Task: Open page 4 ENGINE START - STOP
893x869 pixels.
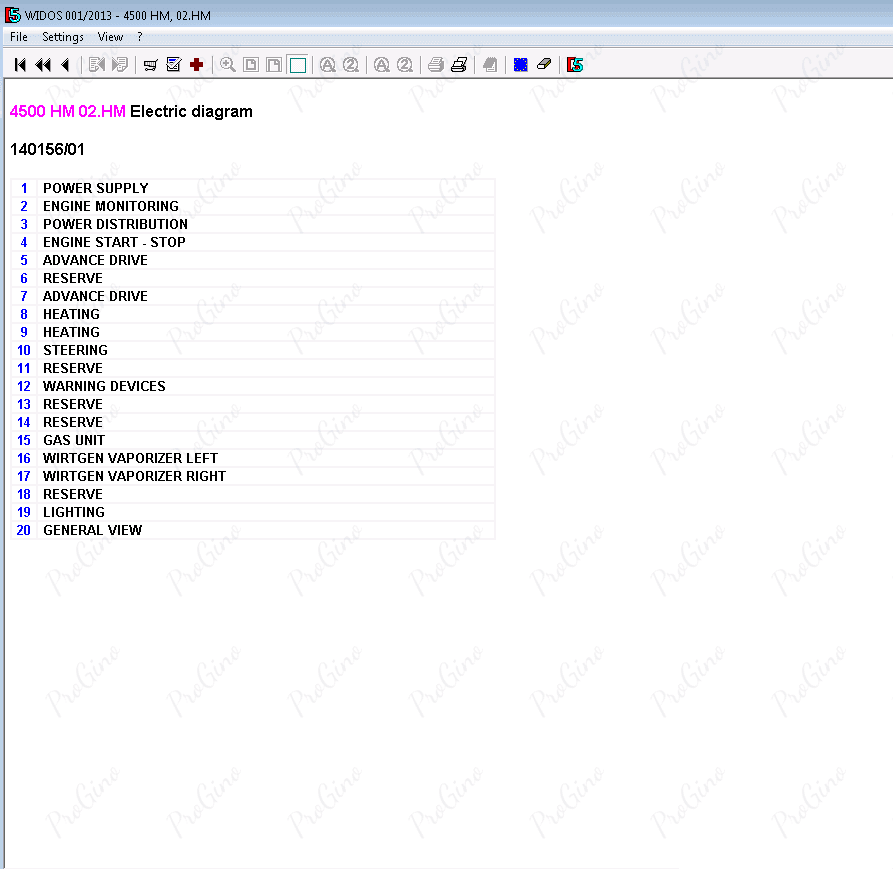Action: (114, 242)
